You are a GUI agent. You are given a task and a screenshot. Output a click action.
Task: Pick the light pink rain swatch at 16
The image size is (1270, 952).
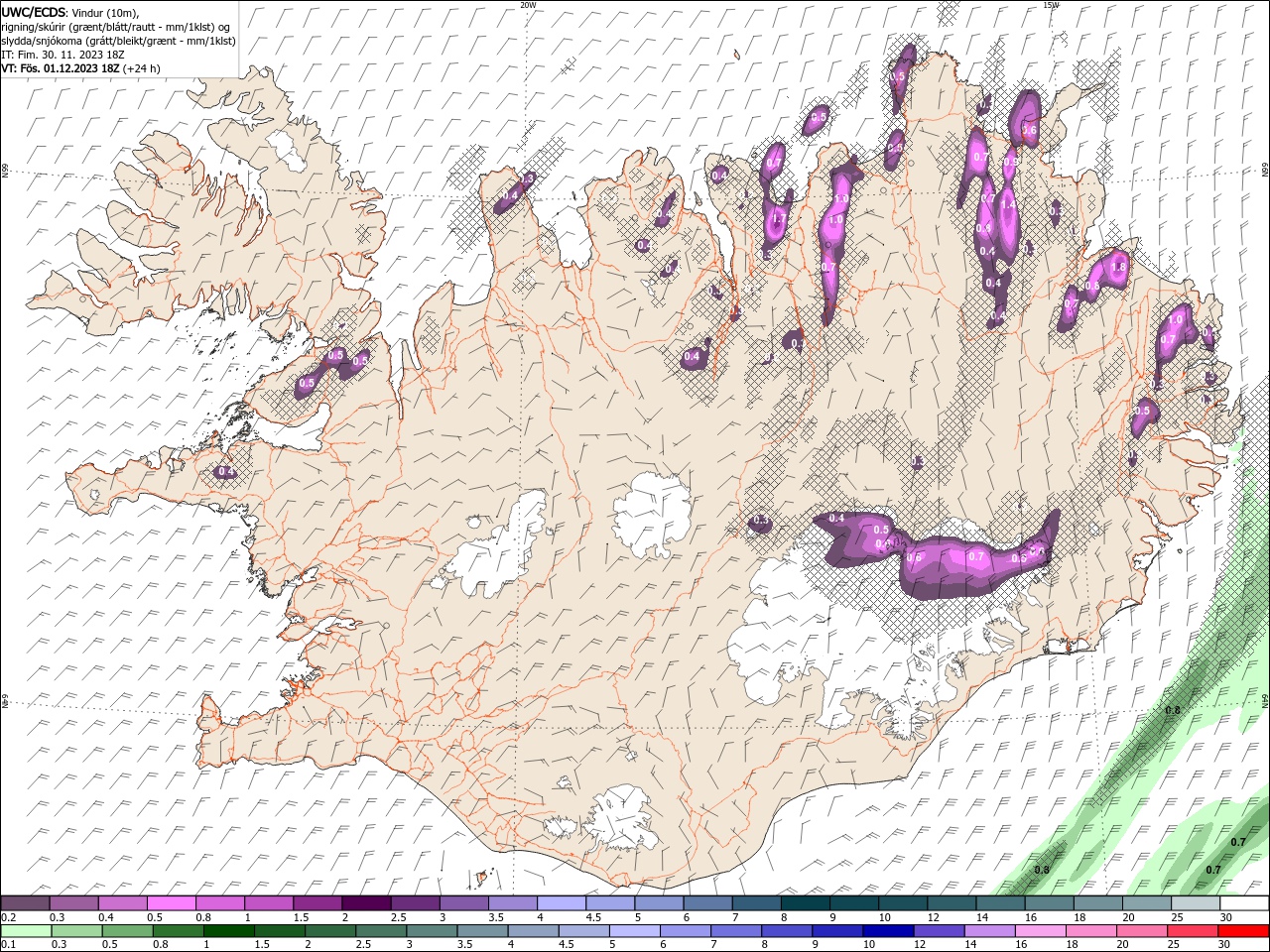(1040, 931)
